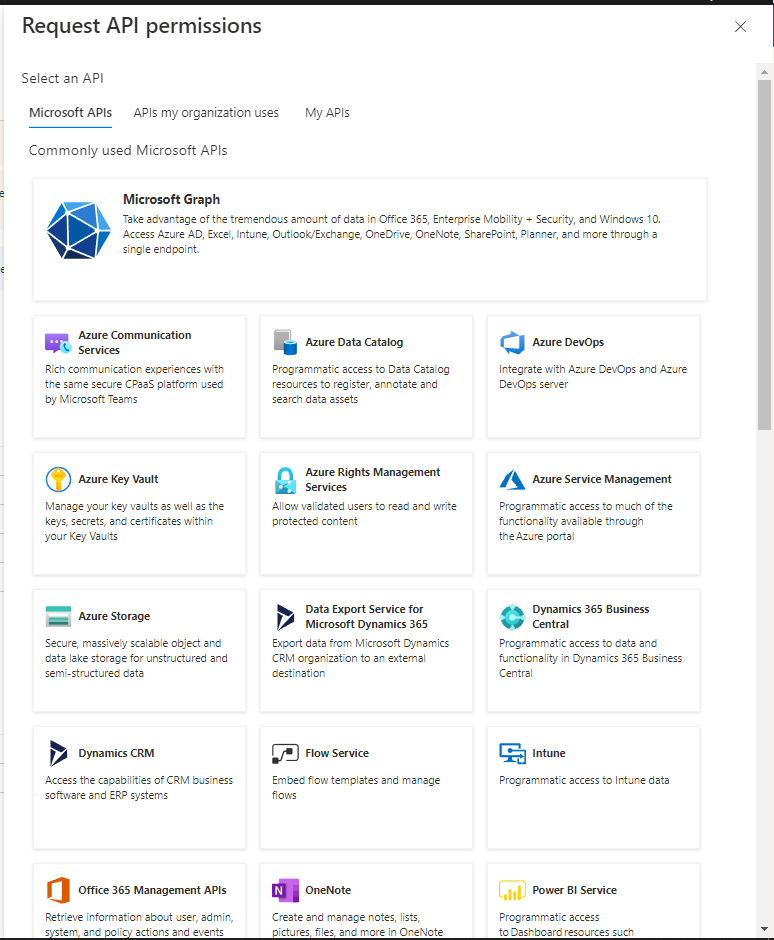Select the Azure Key Vault title
This screenshot has width=774, height=940.
coord(118,479)
